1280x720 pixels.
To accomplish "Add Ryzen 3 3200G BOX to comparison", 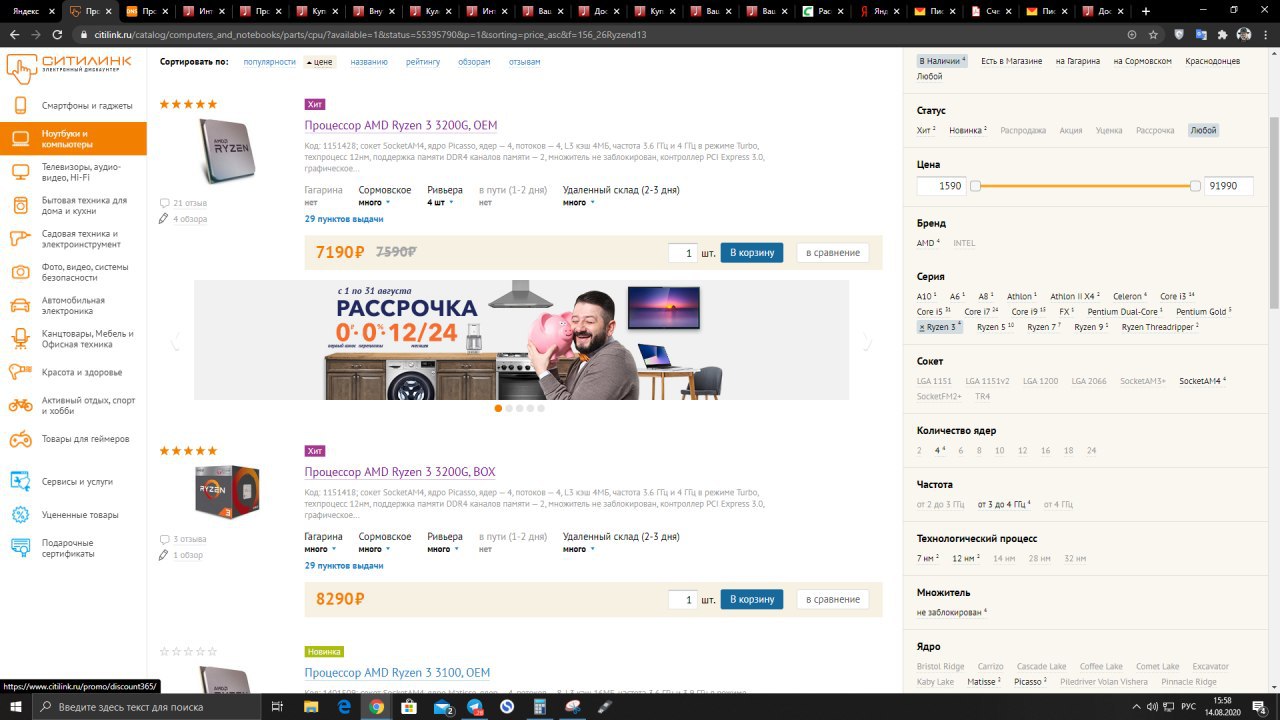I will (x=833, y=600).
